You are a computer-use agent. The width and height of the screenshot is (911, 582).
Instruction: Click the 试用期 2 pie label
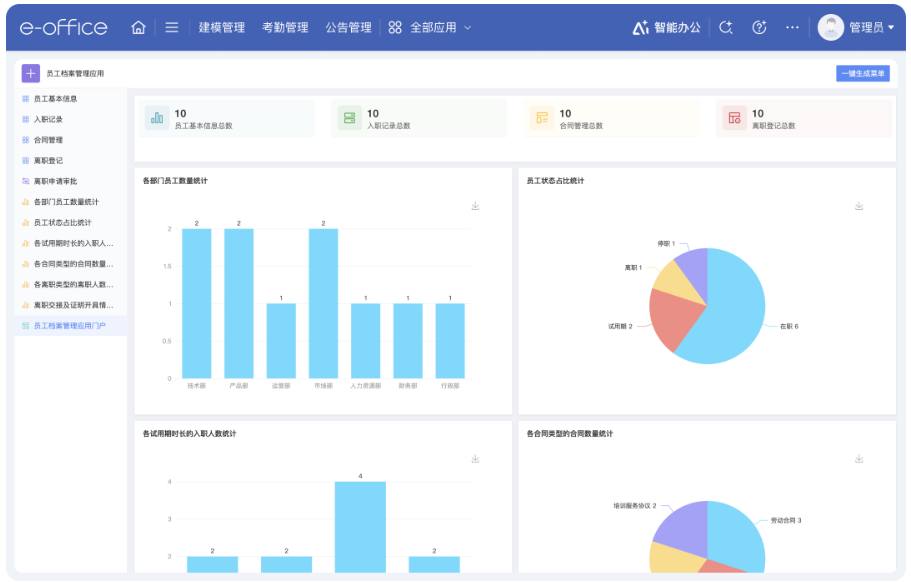(x=621, y=326)
